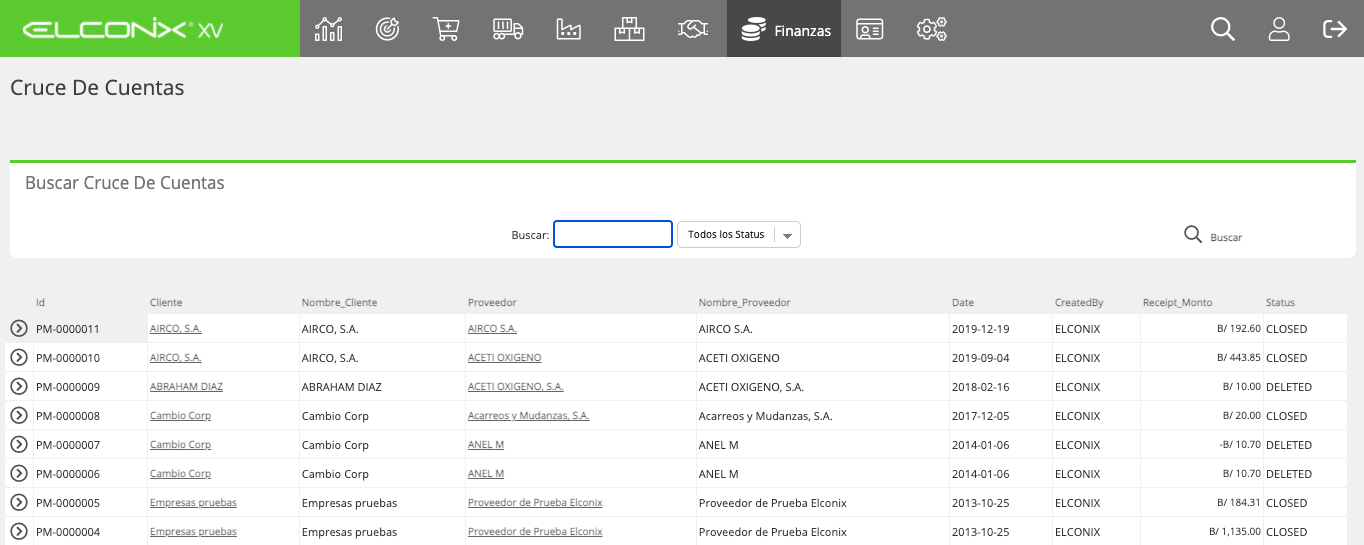The width and height of the screenshot is (1364, 545).
Task: Open the user profile icon
Action: click(1279, 29)
